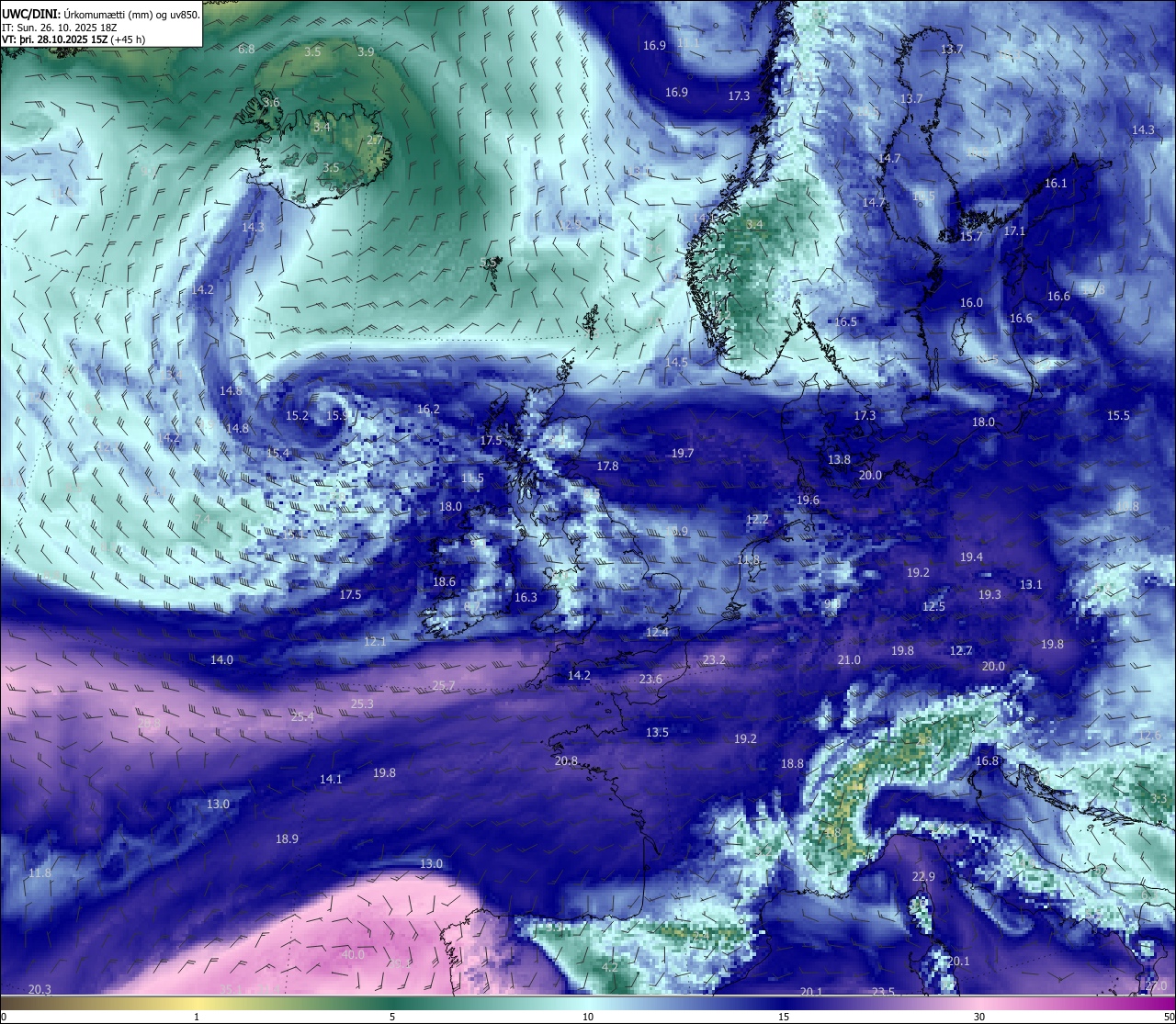The image size is (1176, 1024).
Task: Click the 13.8 value over Denmark
Action: tap(839, 460)
